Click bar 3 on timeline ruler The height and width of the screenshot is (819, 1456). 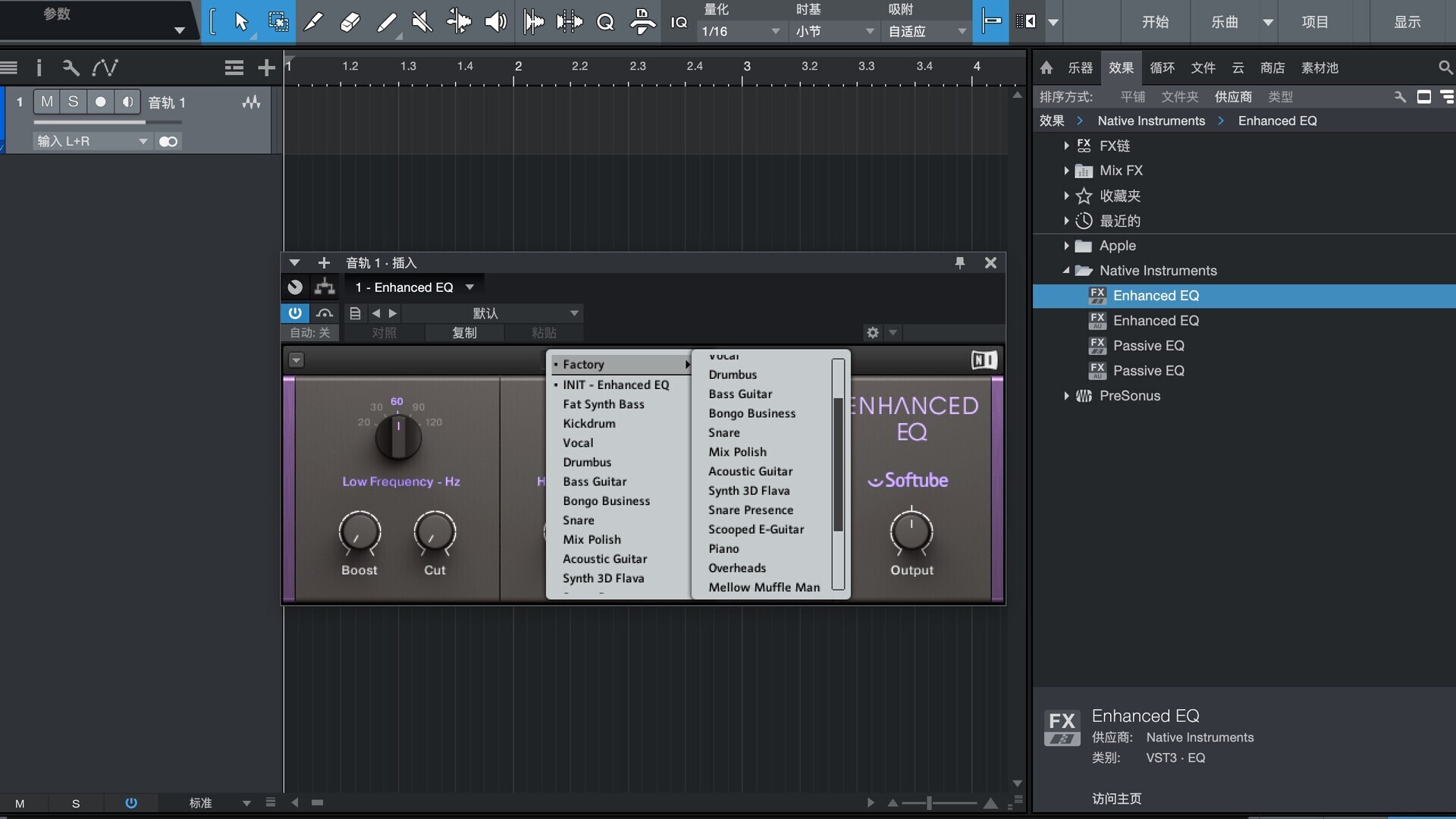(747, 67)
